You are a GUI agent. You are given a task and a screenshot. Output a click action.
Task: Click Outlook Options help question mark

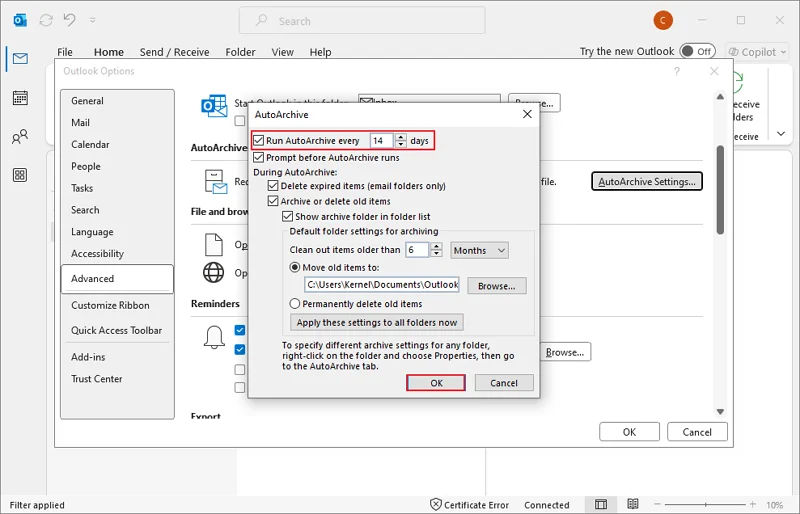click(677, 71)
